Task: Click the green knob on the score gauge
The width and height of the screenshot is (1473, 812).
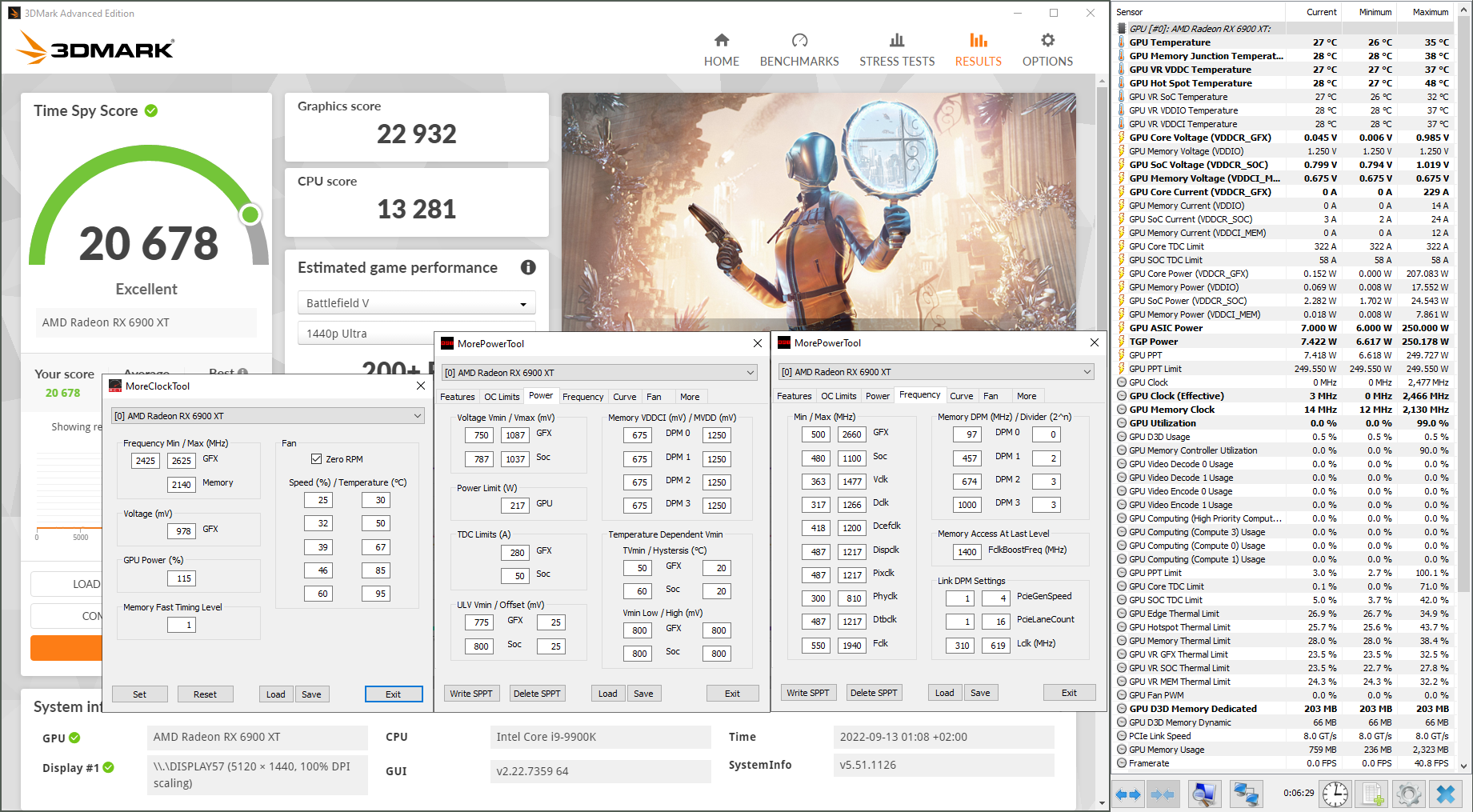Action: [x=250, y=214]
